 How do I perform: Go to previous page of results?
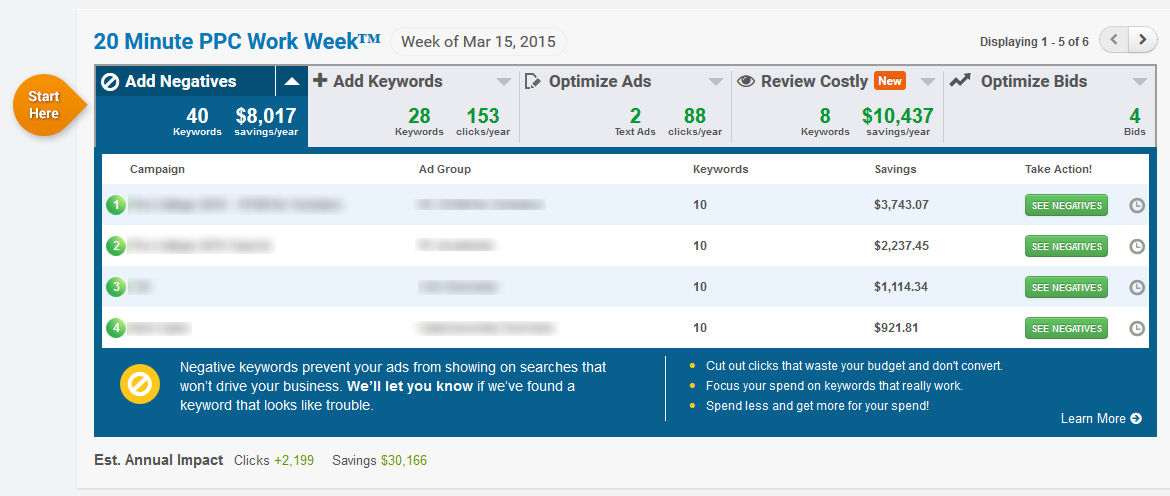(1114, 40)
